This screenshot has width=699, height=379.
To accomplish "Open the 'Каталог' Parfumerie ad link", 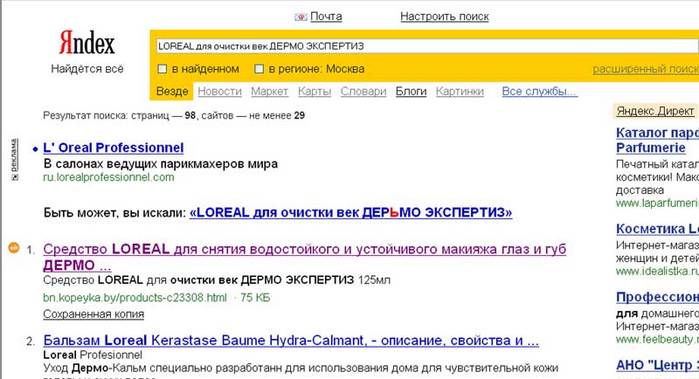I will point(657,140).
